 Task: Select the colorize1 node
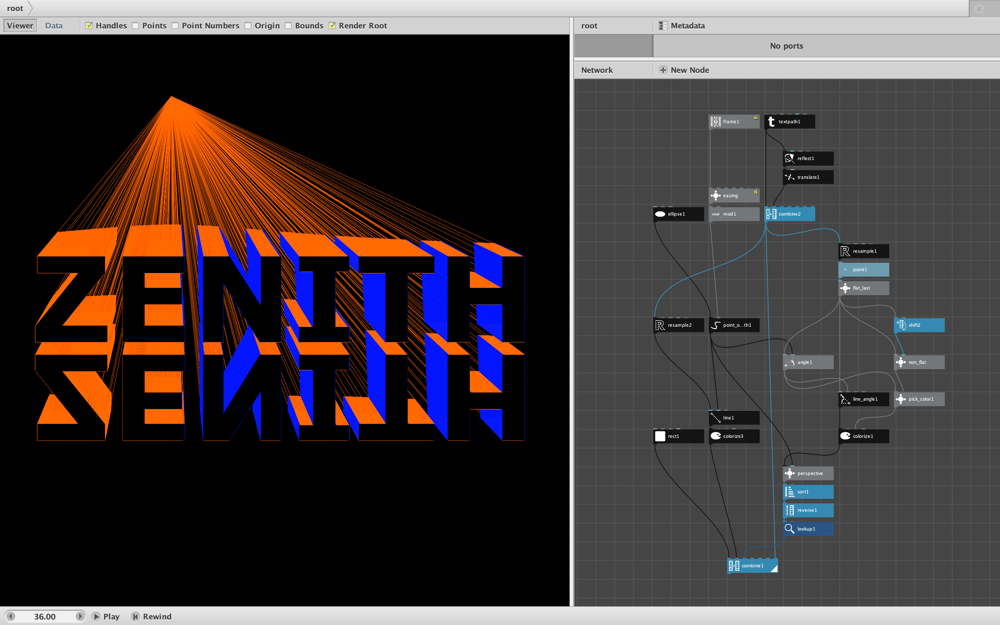[864, 436]
